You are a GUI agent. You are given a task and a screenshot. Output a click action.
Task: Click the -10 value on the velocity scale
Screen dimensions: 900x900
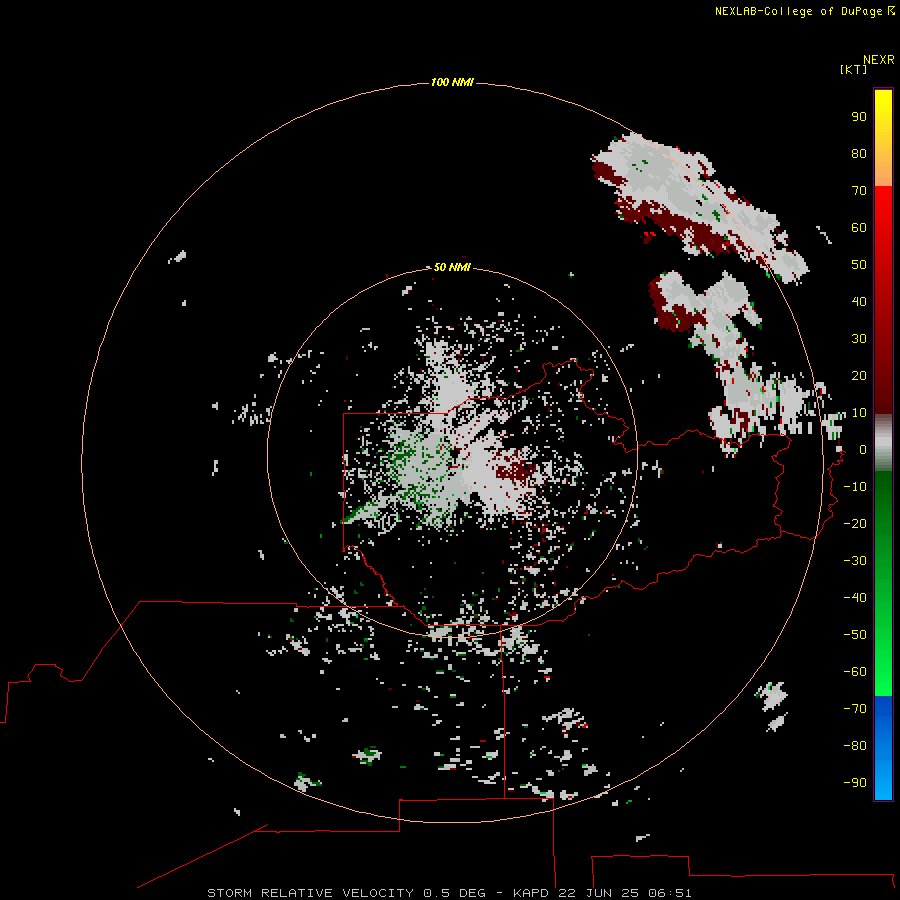click(855, 487)
